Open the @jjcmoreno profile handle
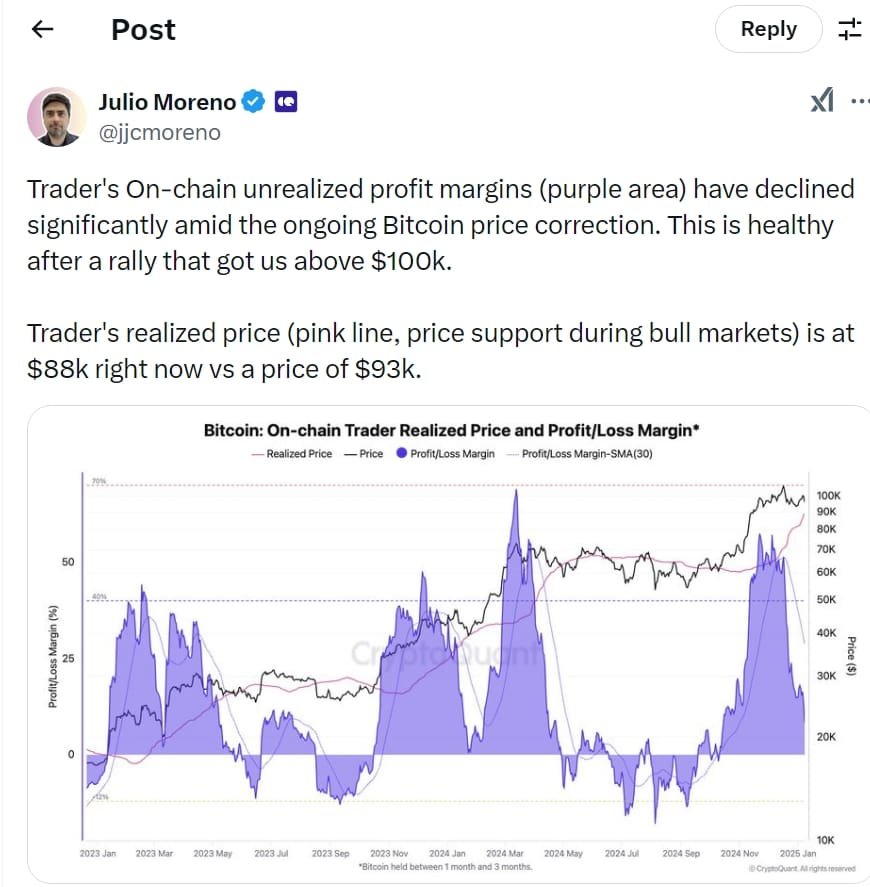This screenshot has width=870, height=887. click(160, 132)
